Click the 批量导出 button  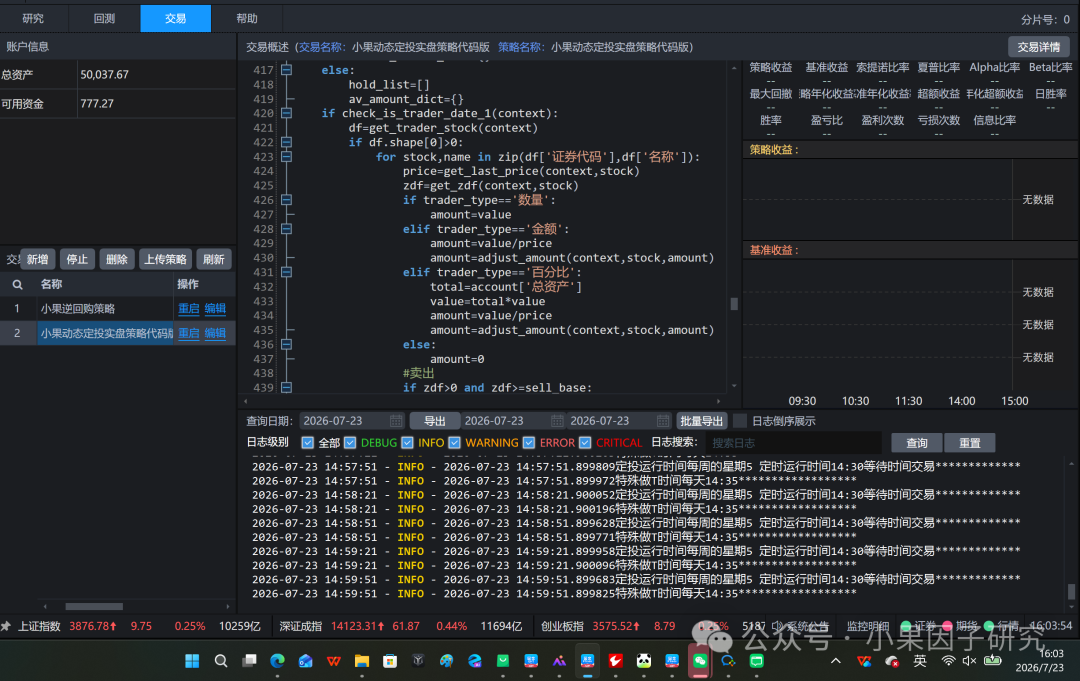[701, 421]
